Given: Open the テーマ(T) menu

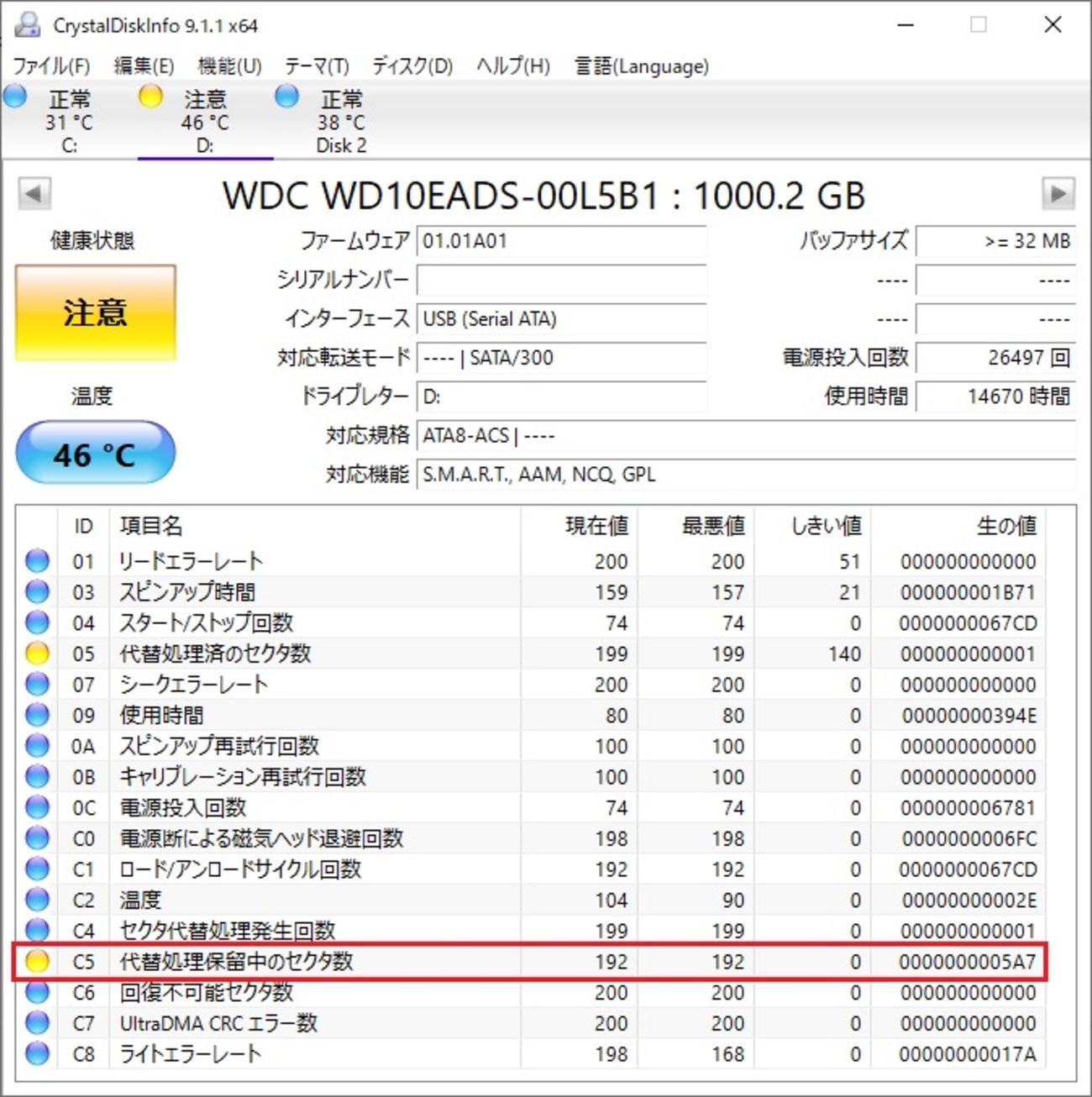Looking at the screenshot, I should pos(317,66).
